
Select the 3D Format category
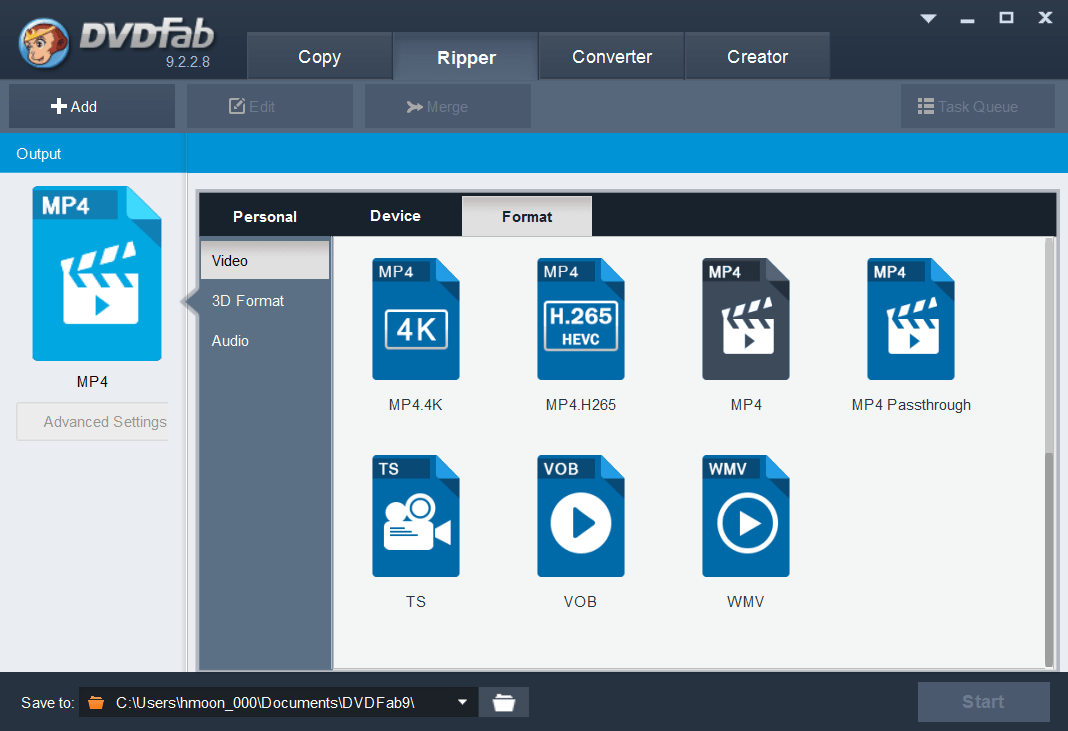(x=265, y=300)
